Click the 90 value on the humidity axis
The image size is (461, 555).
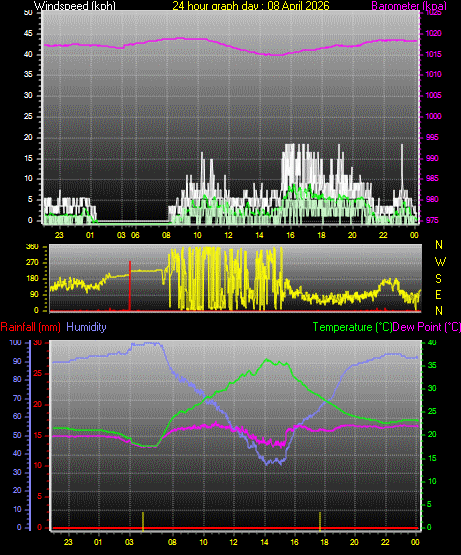click(17, 361)
